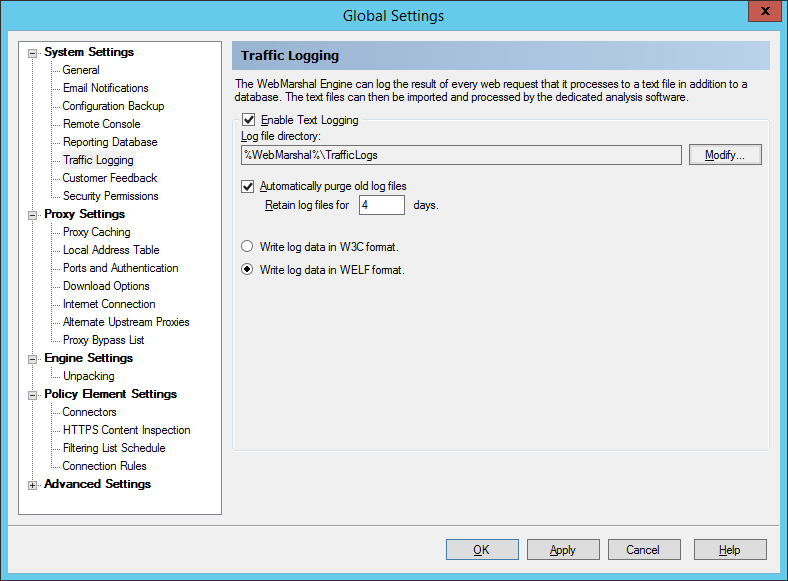
Task: Open Customer Feedback page
Action: 110,178
